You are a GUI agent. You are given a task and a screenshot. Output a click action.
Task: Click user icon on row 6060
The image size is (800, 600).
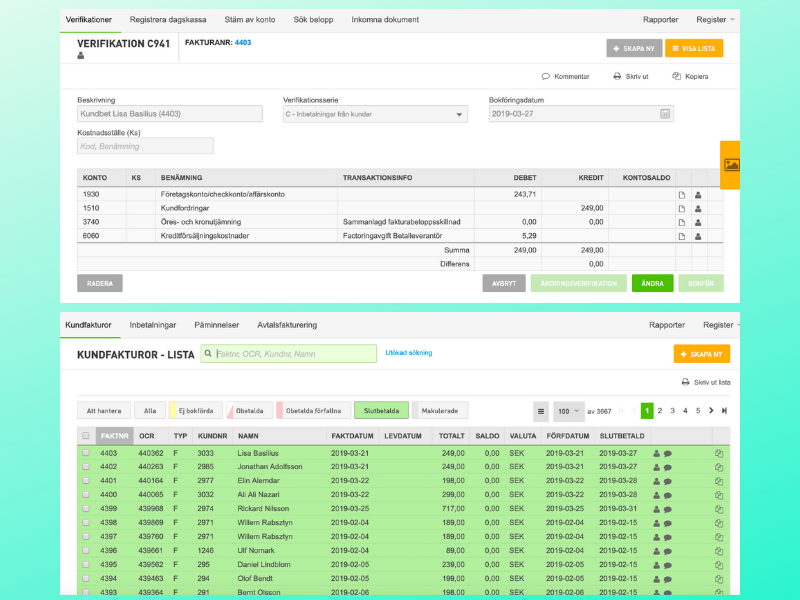[x=698, y=236]
